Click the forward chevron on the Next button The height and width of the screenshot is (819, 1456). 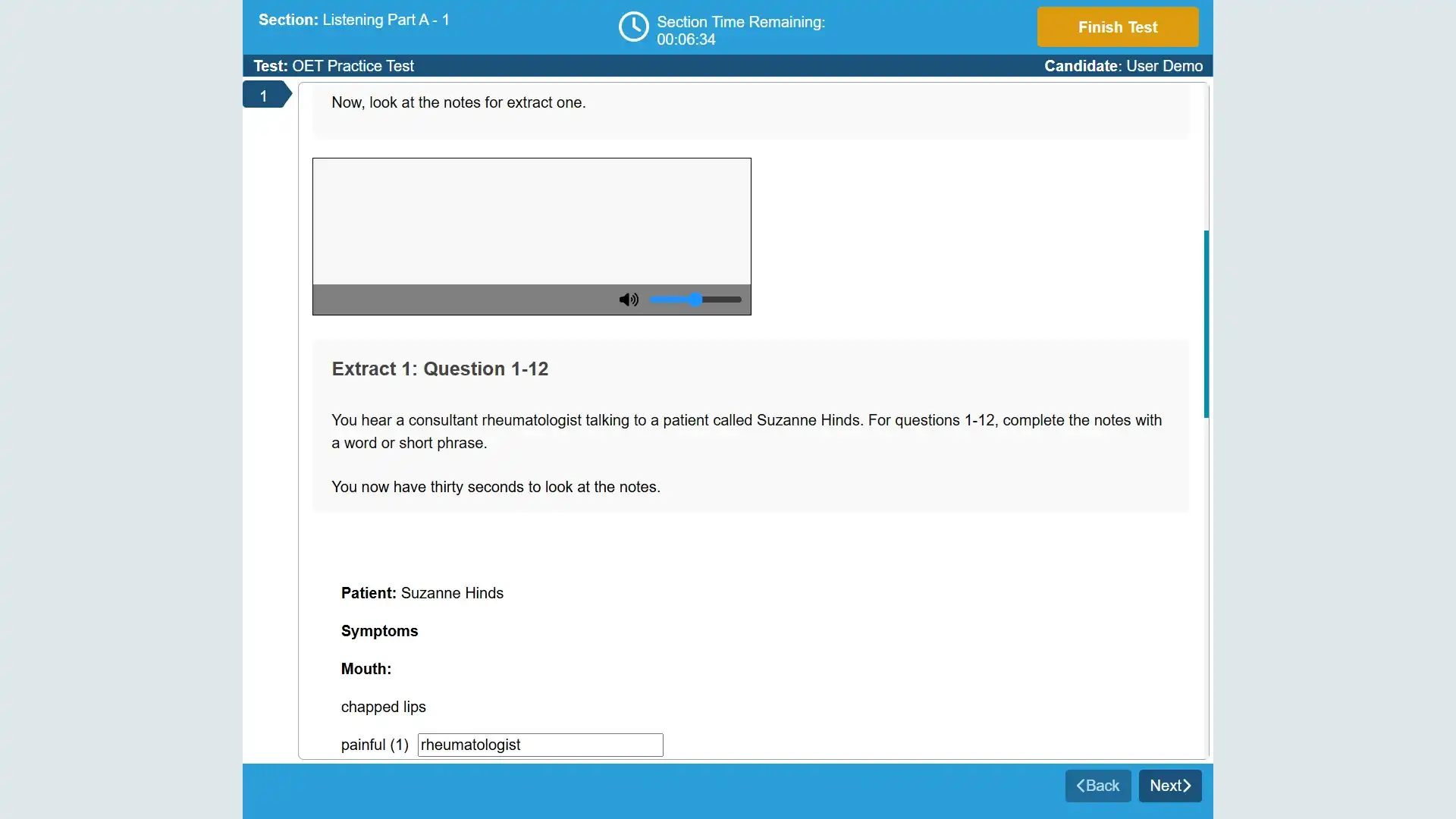point(1188,786)
